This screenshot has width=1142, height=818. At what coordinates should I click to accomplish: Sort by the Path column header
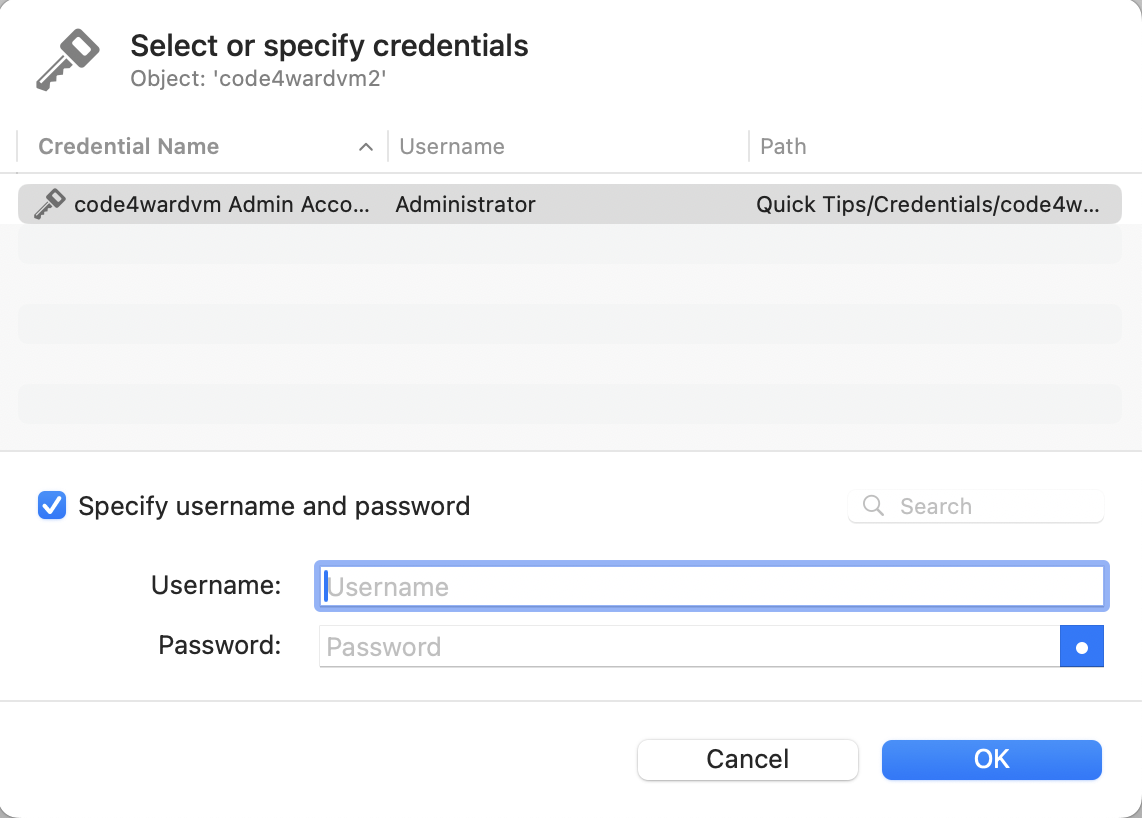point(783,146)
